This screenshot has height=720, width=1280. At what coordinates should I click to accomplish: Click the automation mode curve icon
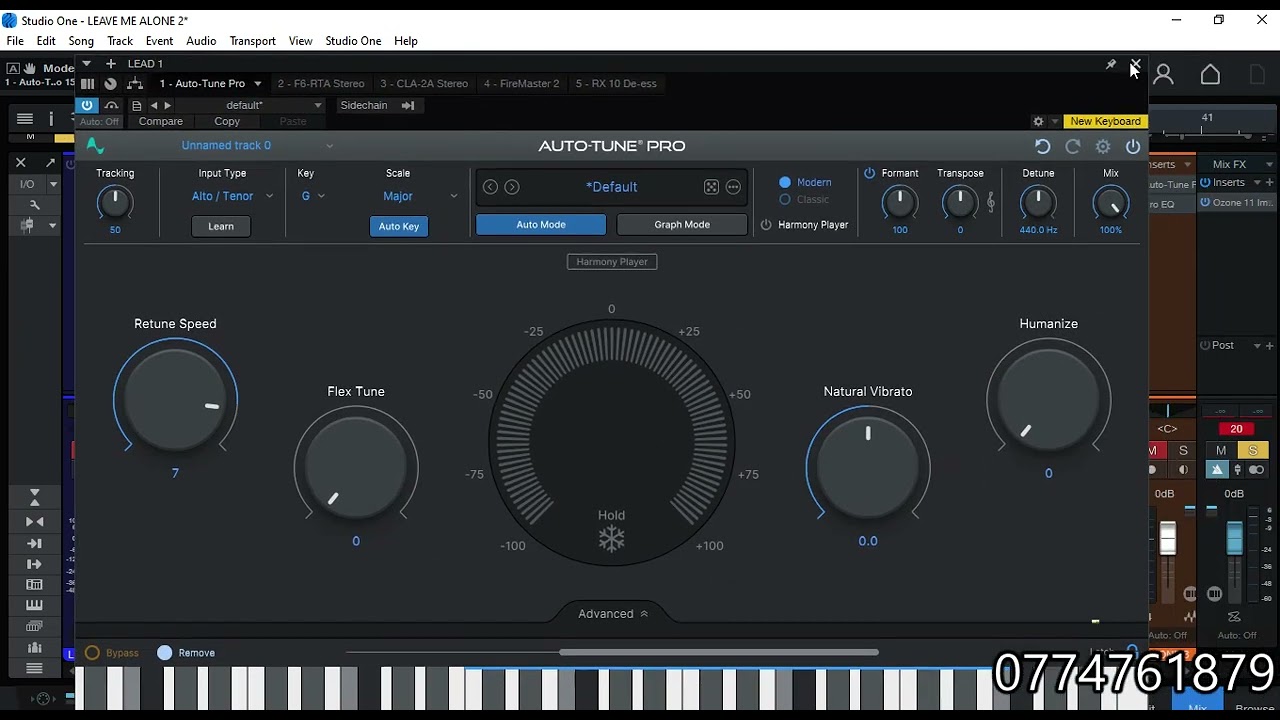pos(111,105)
